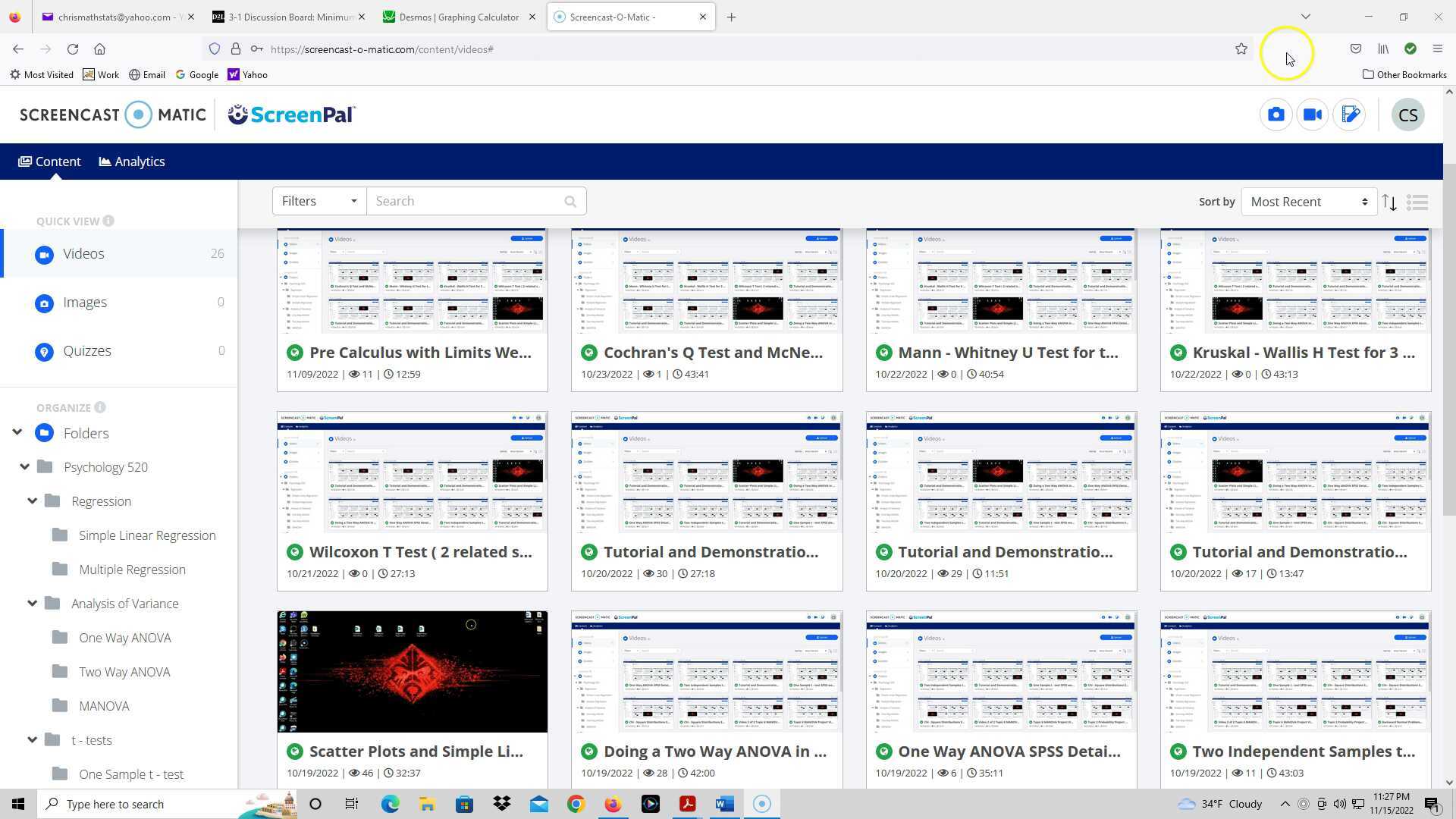Open the Analytics tab
The image size is (1456, 819).
pos(132,162)
